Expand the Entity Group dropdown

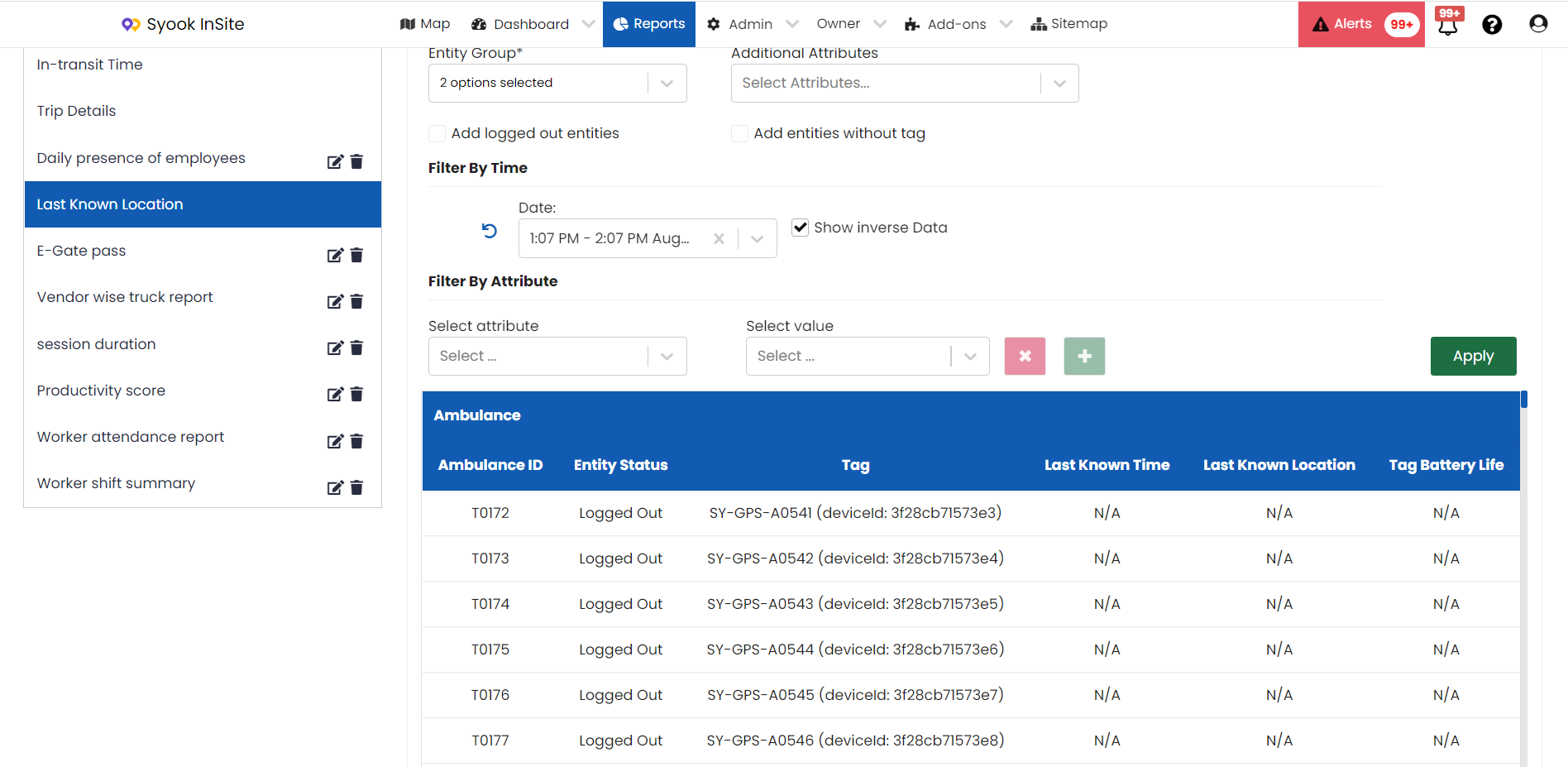pos(557,83)
